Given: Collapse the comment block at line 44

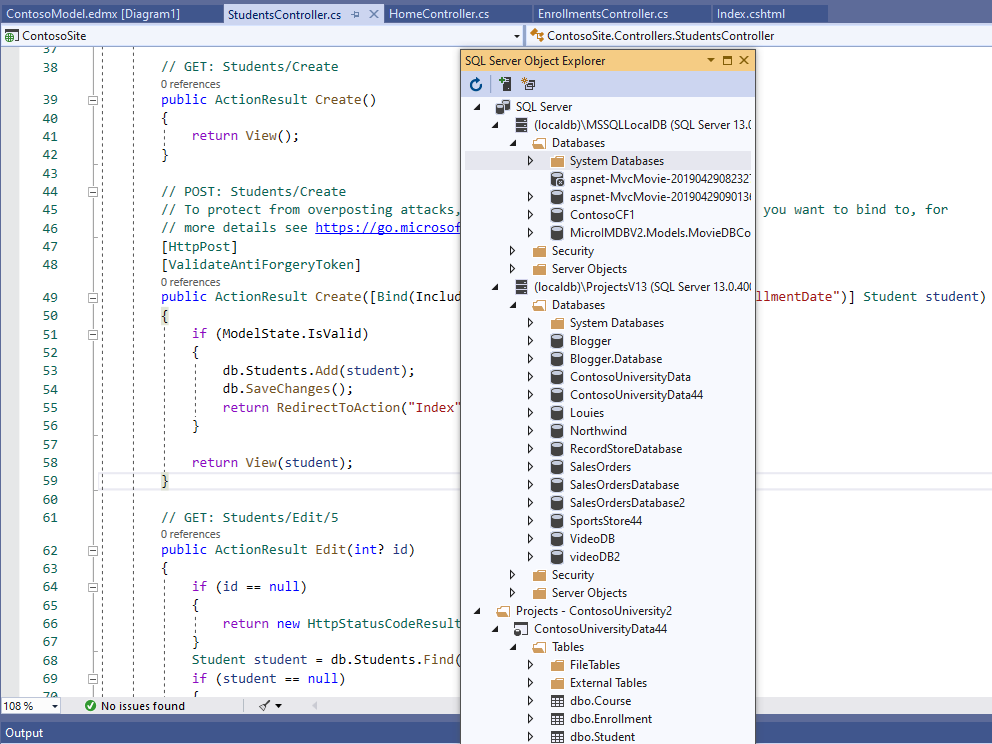Looking at the screenshot, I should (93, 192).
